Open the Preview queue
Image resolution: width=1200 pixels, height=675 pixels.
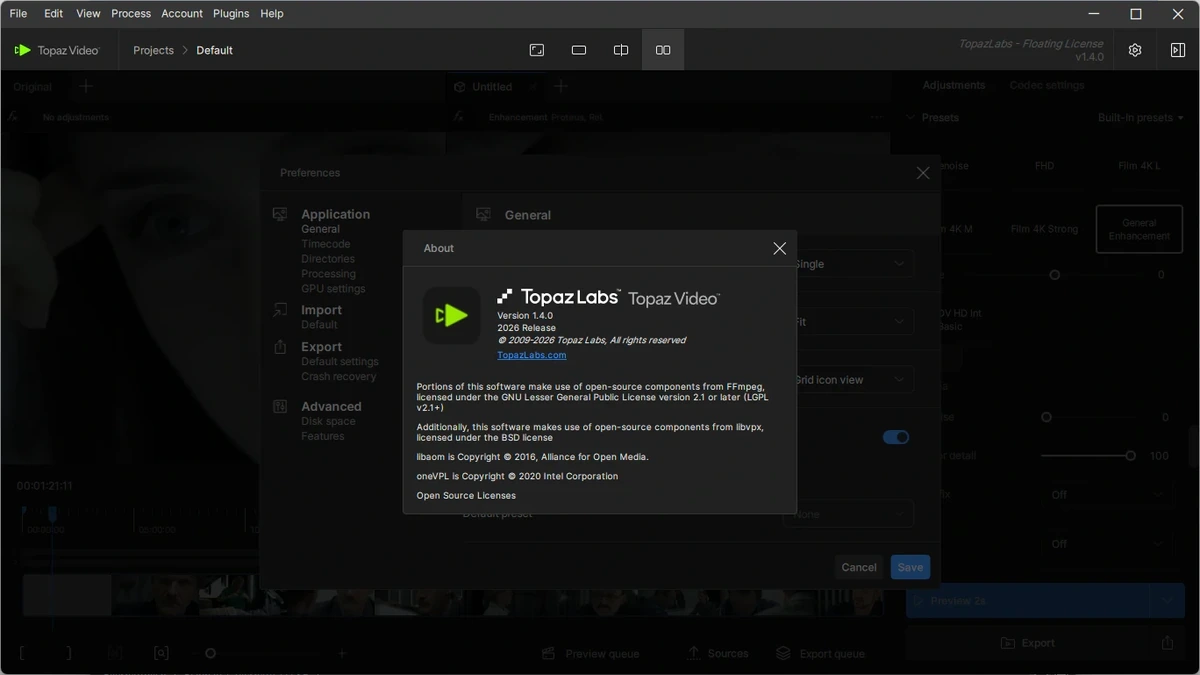coord(590,653)
